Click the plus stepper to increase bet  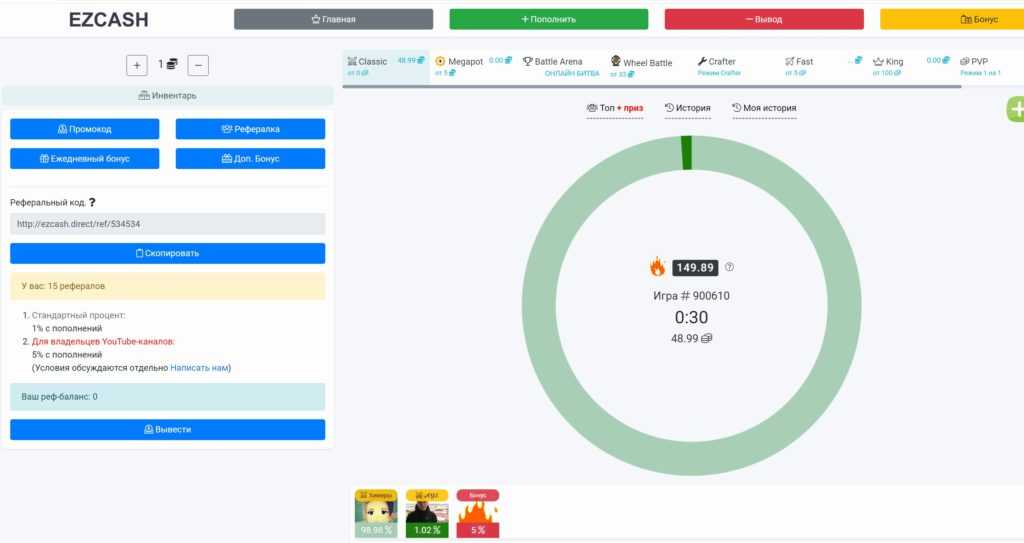(137, 65)
